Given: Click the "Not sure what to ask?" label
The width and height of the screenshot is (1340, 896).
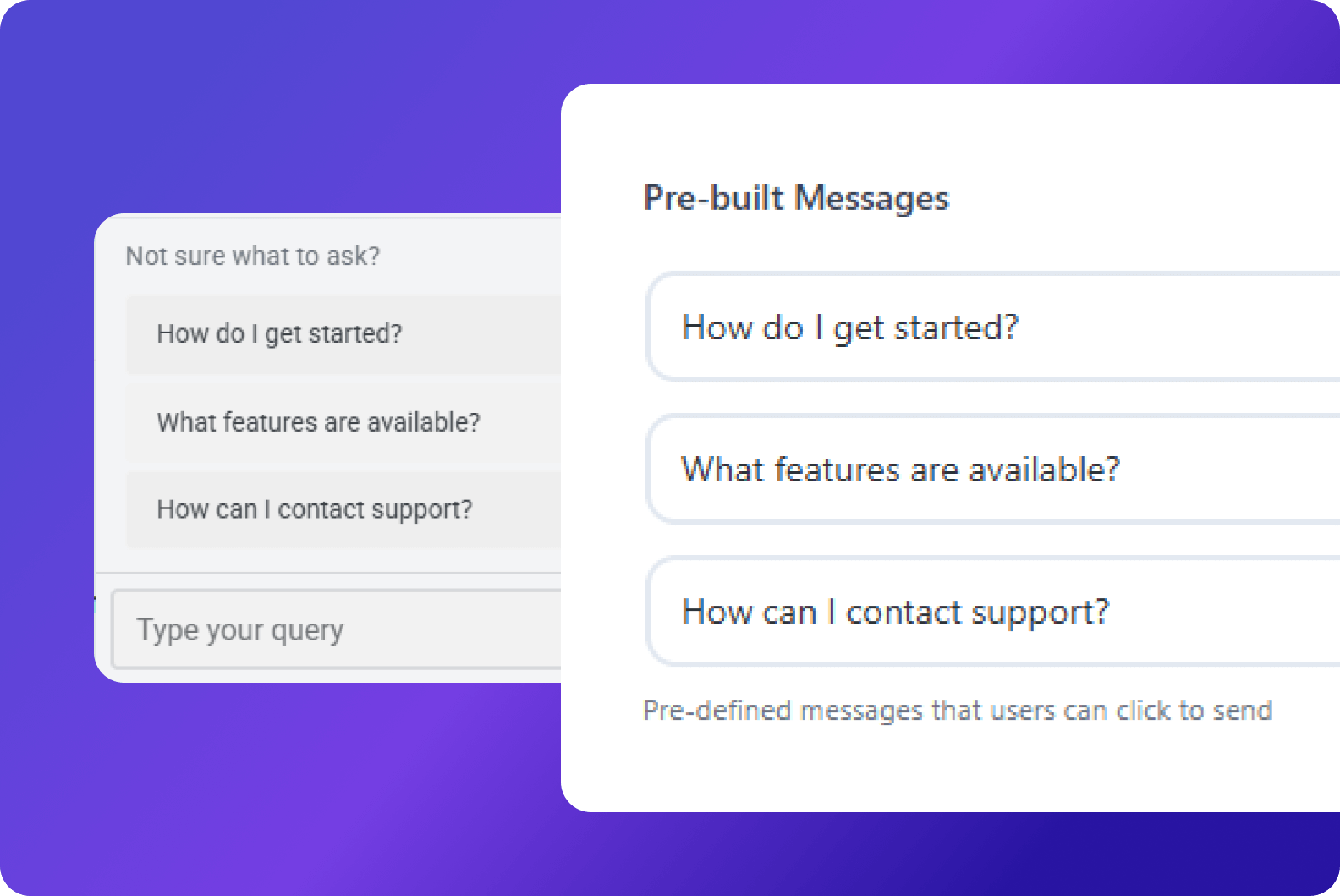Looking at the screenshot, I should click(x=252, y=256).
